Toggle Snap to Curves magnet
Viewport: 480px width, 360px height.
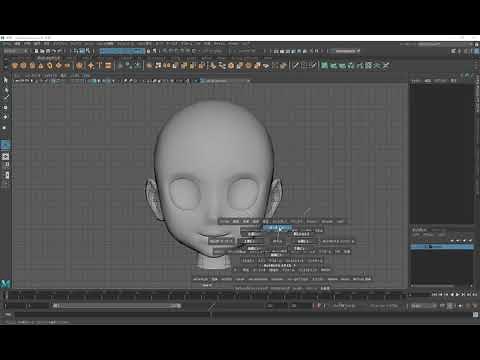tap(171, 51)
